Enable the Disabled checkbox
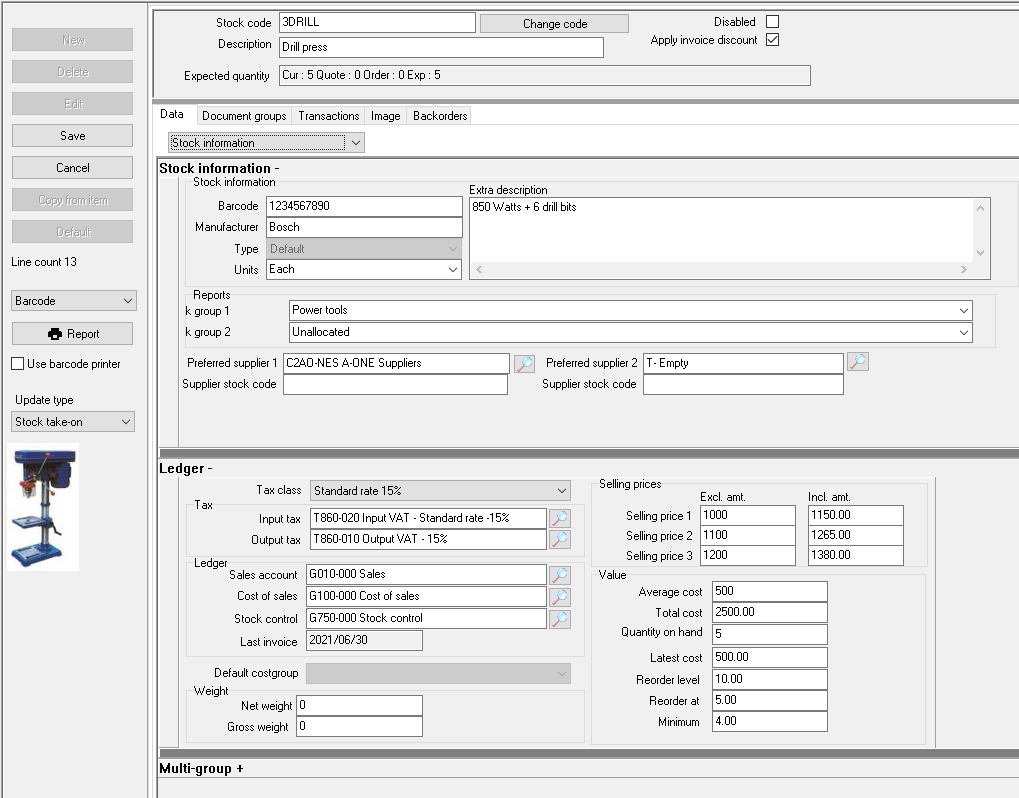1019x798 pixels. pyautogui.click(x=773, y=21)
